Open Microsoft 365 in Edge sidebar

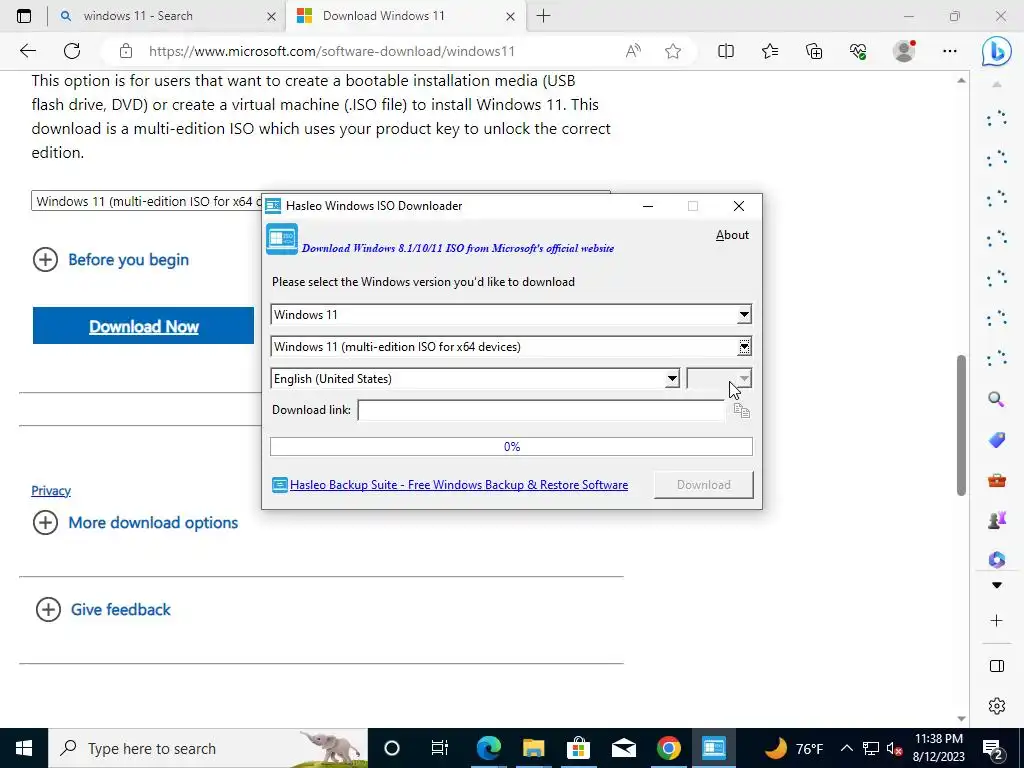[996, 560]
